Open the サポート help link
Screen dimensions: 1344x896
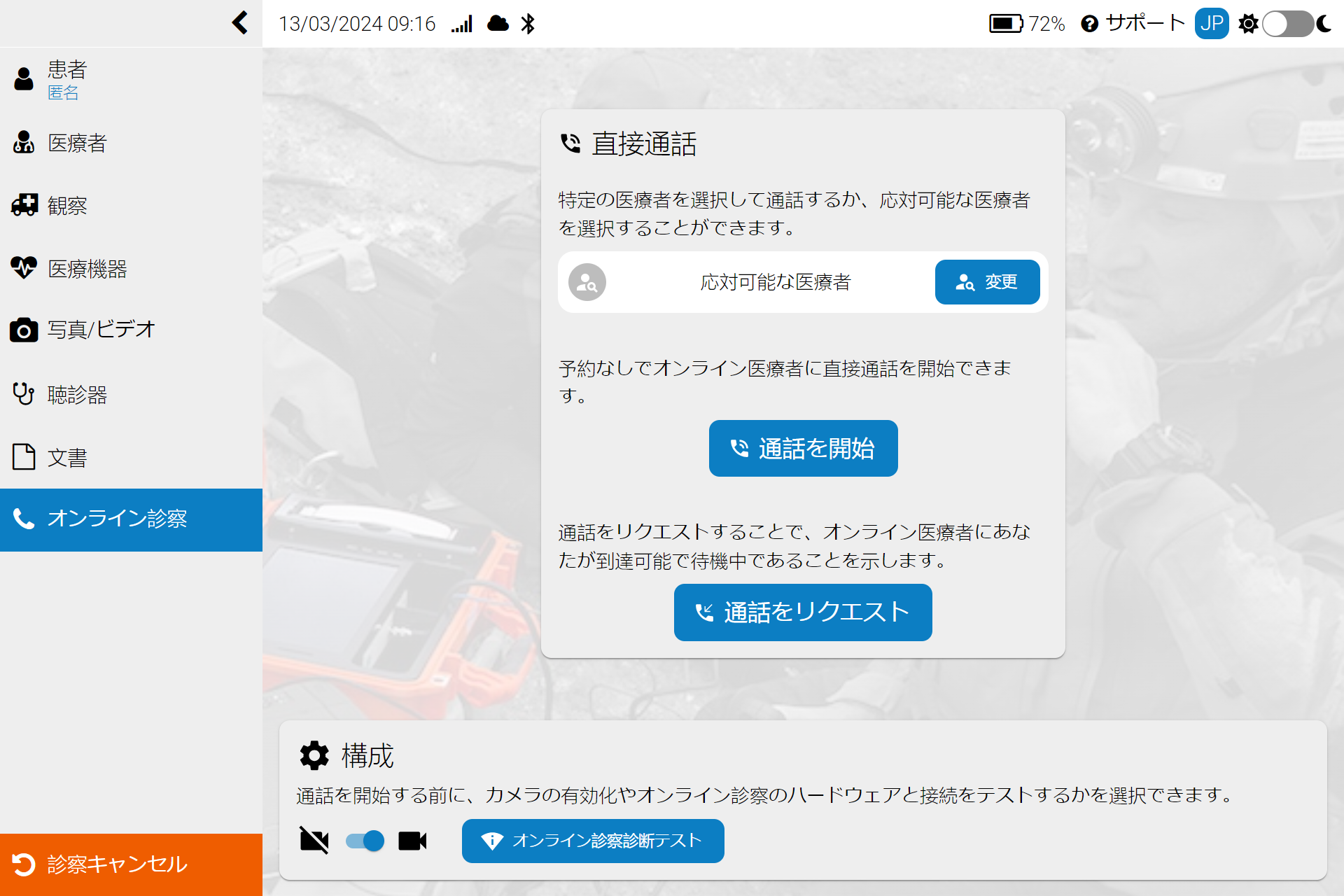tap(1133, 24)
